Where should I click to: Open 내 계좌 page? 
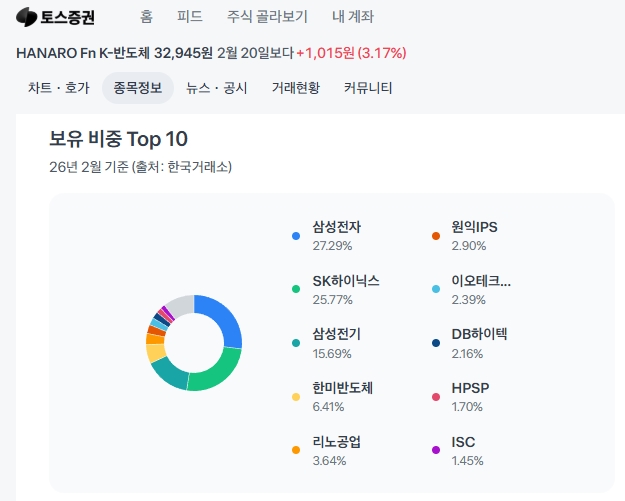click(353, 17)
